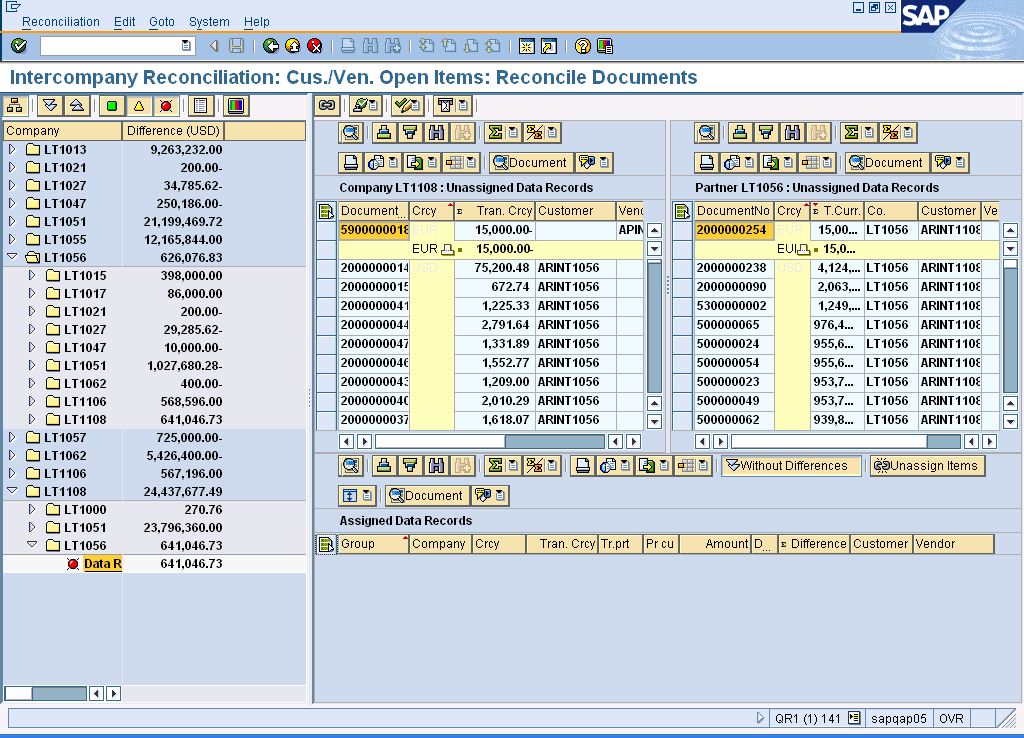Open the Edit menu
The width and height of the screenshot is (1024, 738).
click(x=124, y=22)
